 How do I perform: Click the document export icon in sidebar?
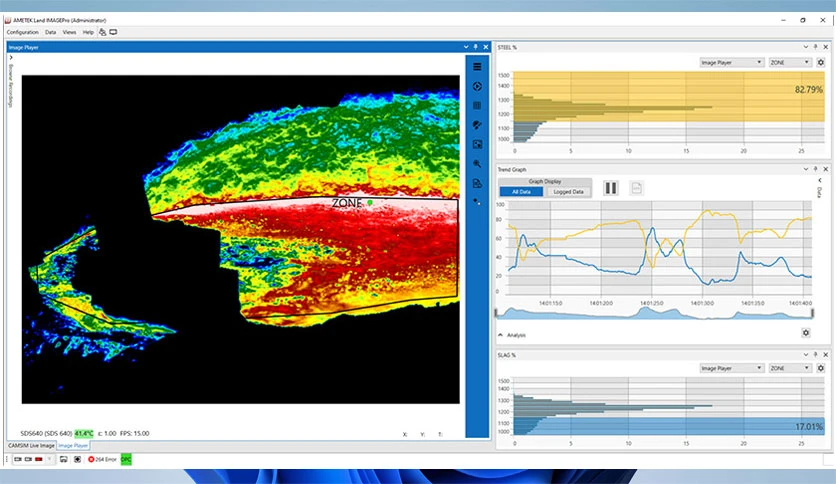477,183
